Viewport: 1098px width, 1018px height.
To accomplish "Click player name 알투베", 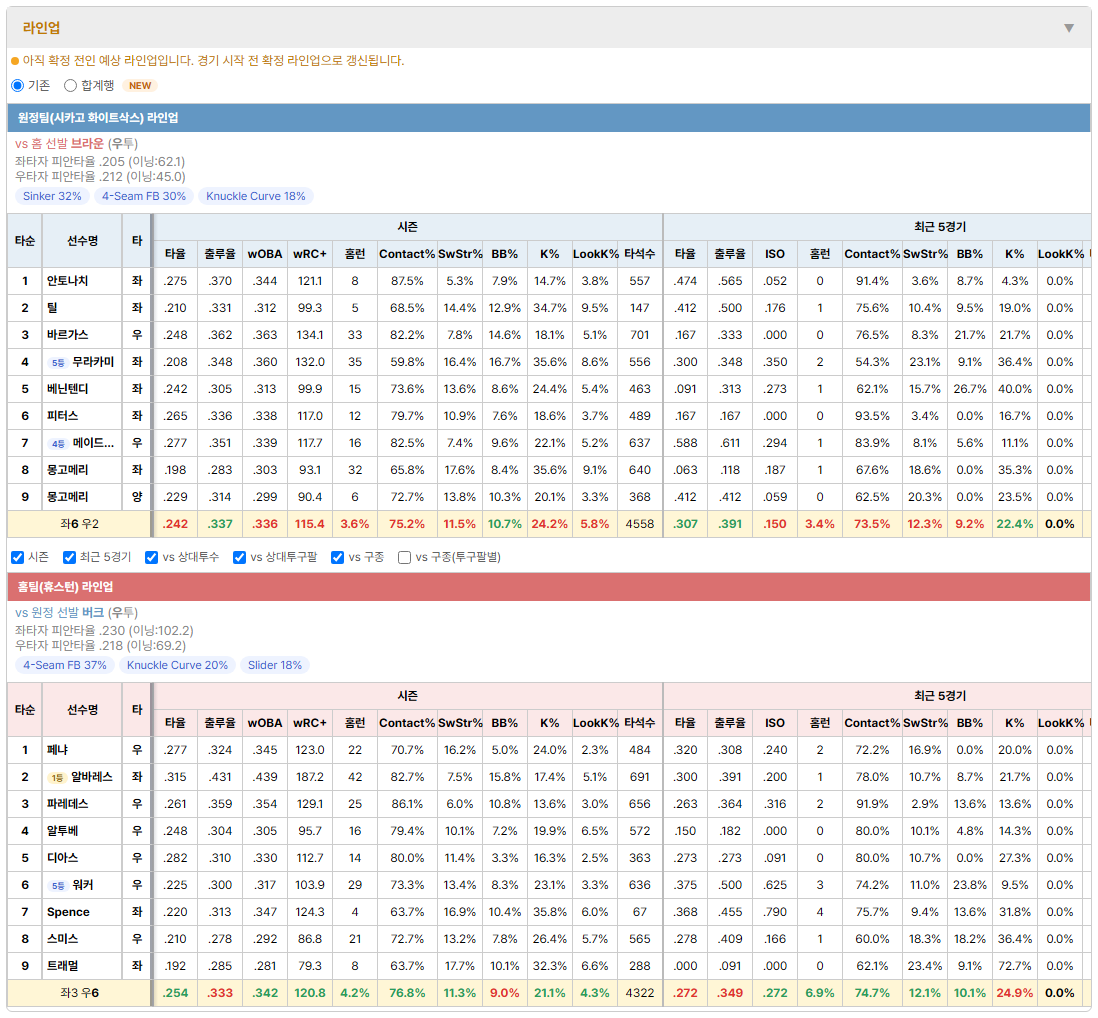I will pyautogui.click(x=62, y=832).
